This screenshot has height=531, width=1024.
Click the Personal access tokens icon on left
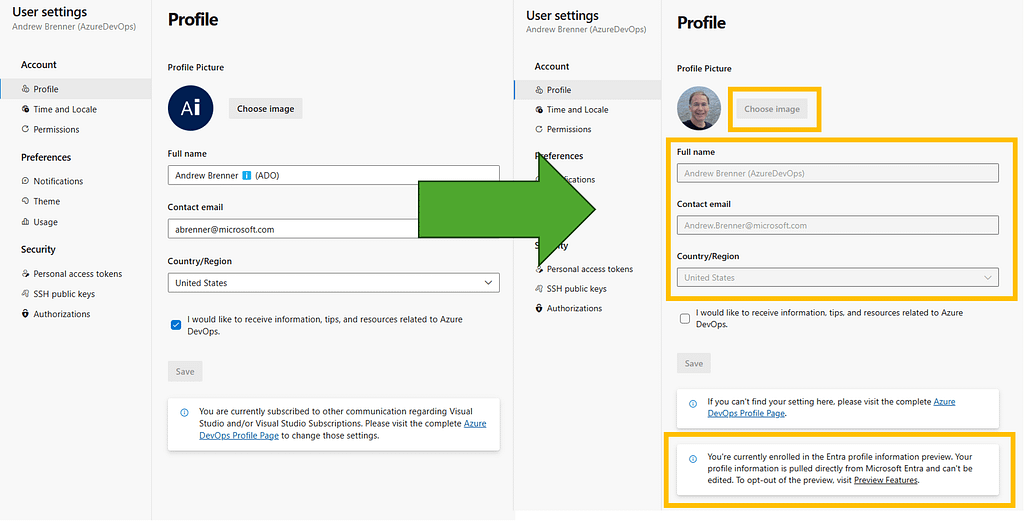(25, 274)
